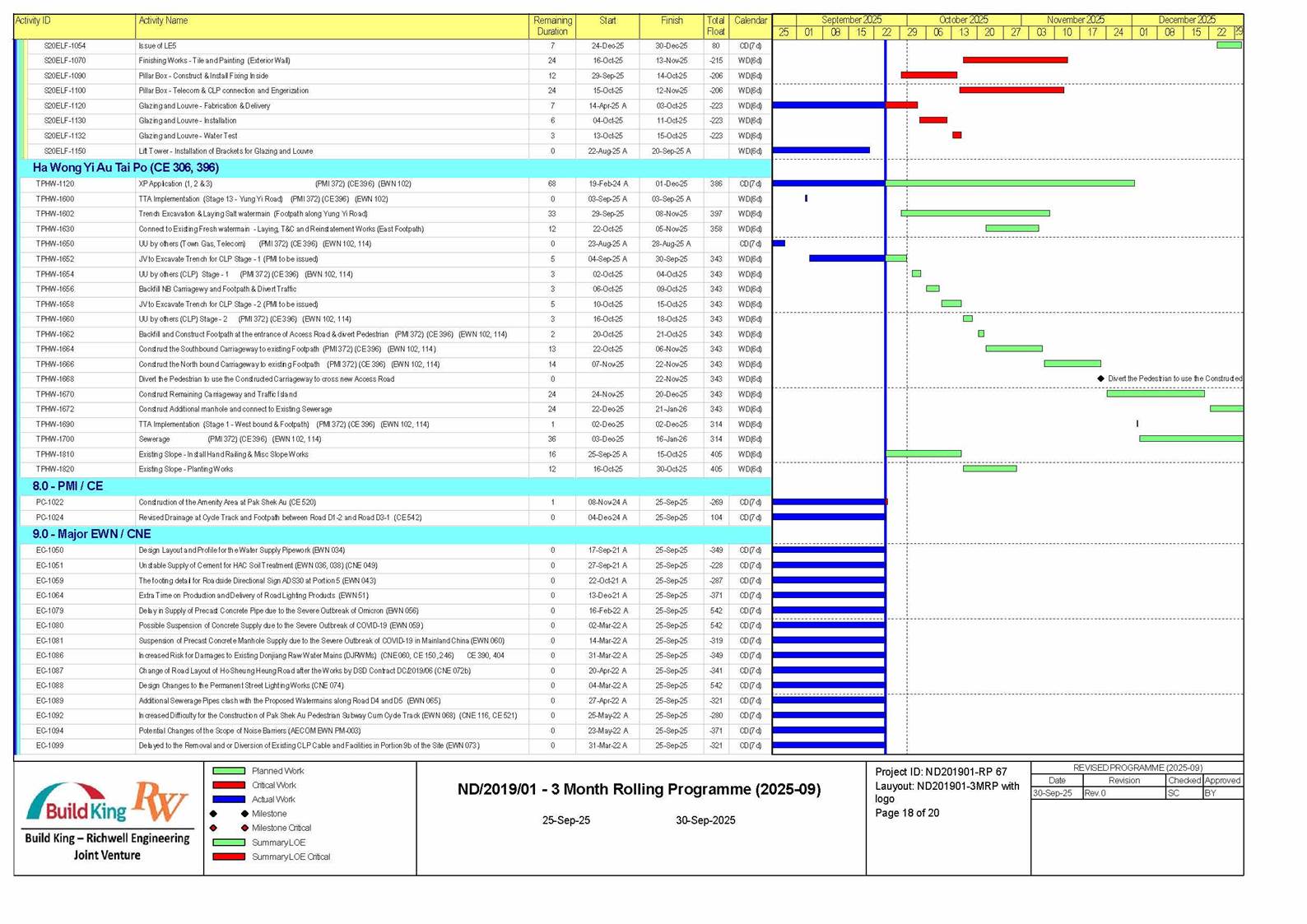Click the green SummaryLOE legend bar
Screen dimensions: 1307x924
click(229, 842)
